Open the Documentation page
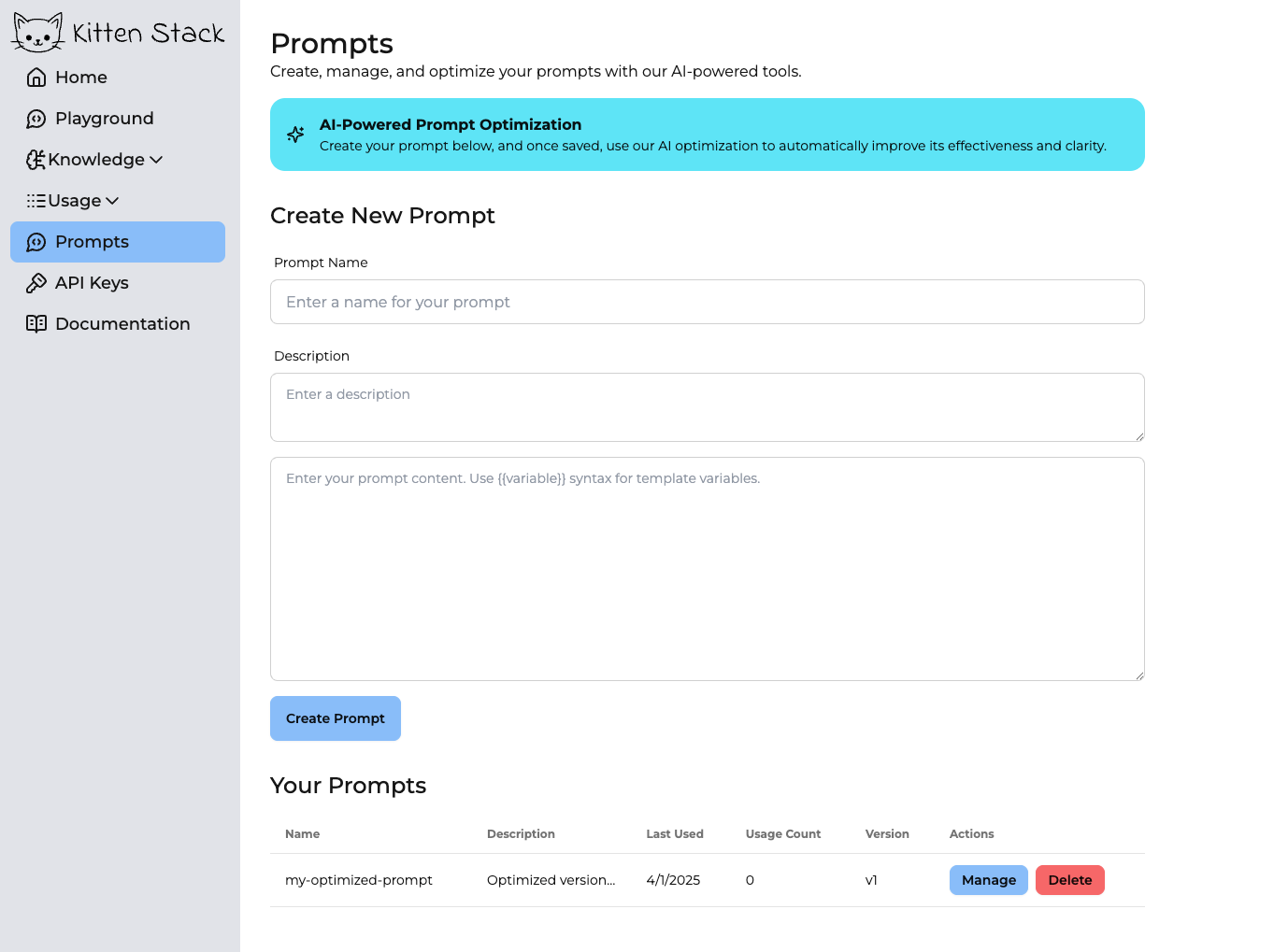 122,324
